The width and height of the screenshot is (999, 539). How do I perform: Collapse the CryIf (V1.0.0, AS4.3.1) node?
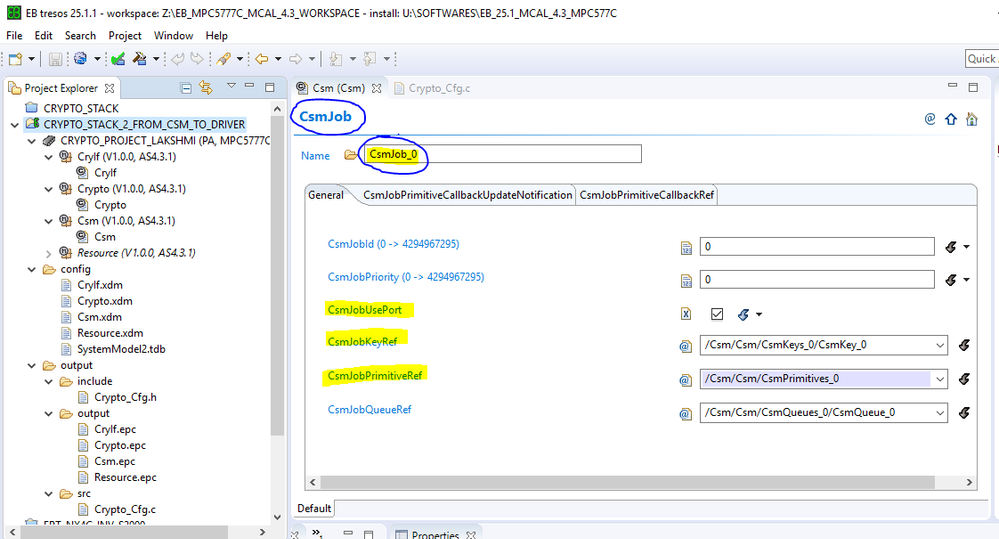(x=48, y=157)
